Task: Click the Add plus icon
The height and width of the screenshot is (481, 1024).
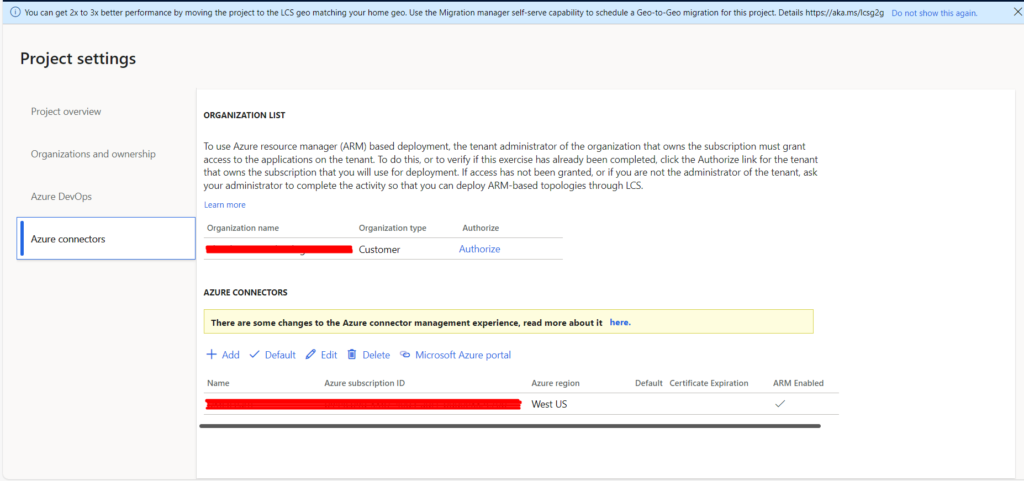Action: pyautogui.click(x=211, y=354)
